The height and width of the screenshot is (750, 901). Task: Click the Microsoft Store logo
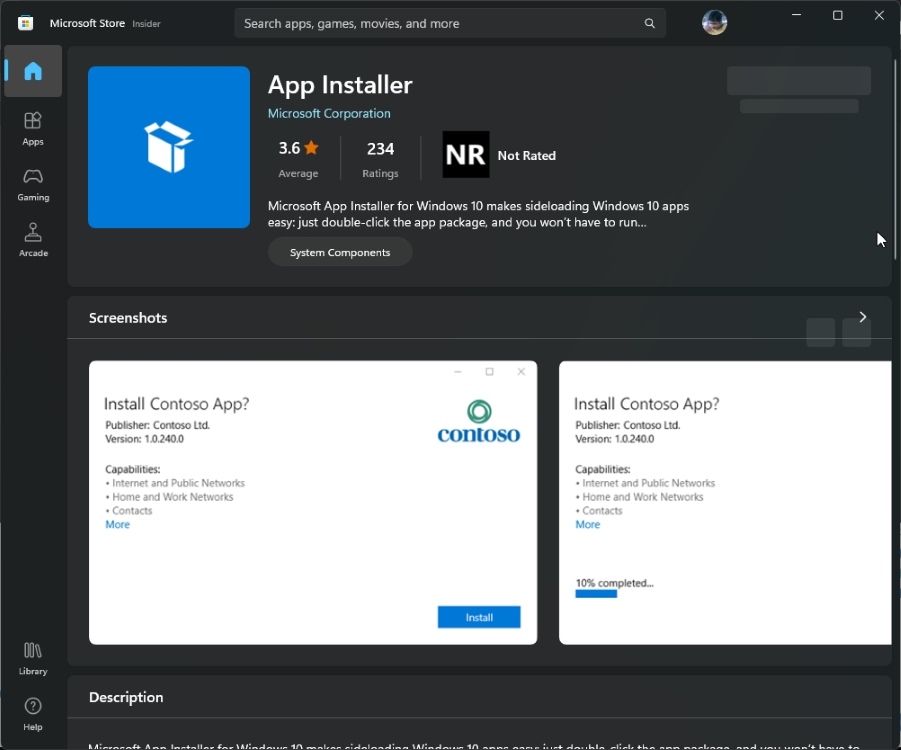[x=24, y=22]
